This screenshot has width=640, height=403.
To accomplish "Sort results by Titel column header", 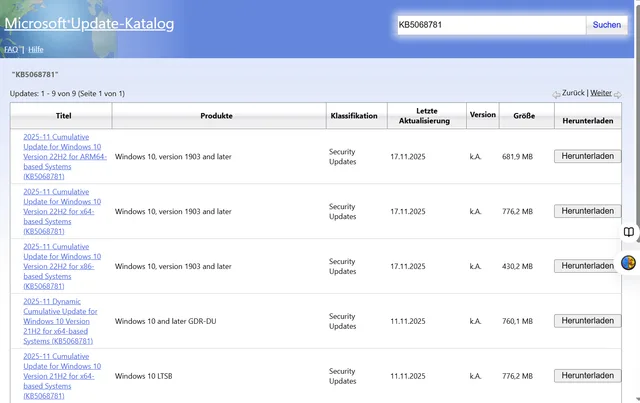I will pyautogui.click(x=64, y=116).
